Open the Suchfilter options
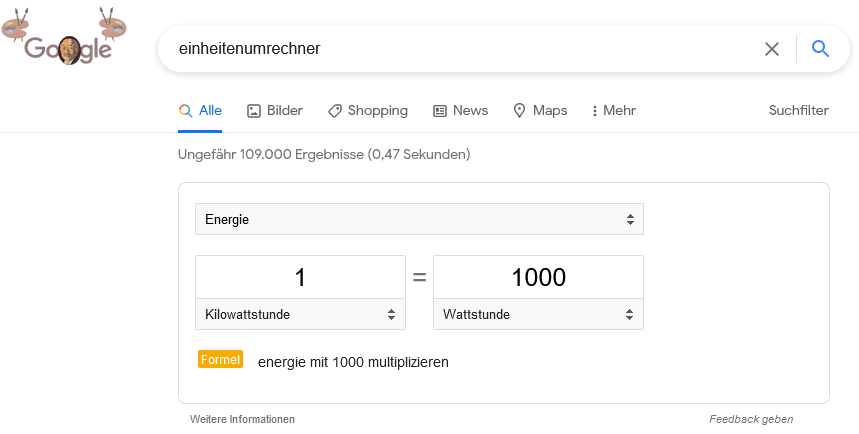Image resolution: width=859 pixels, height=434 pixels. pyautogui.click(x=798, y=111)
